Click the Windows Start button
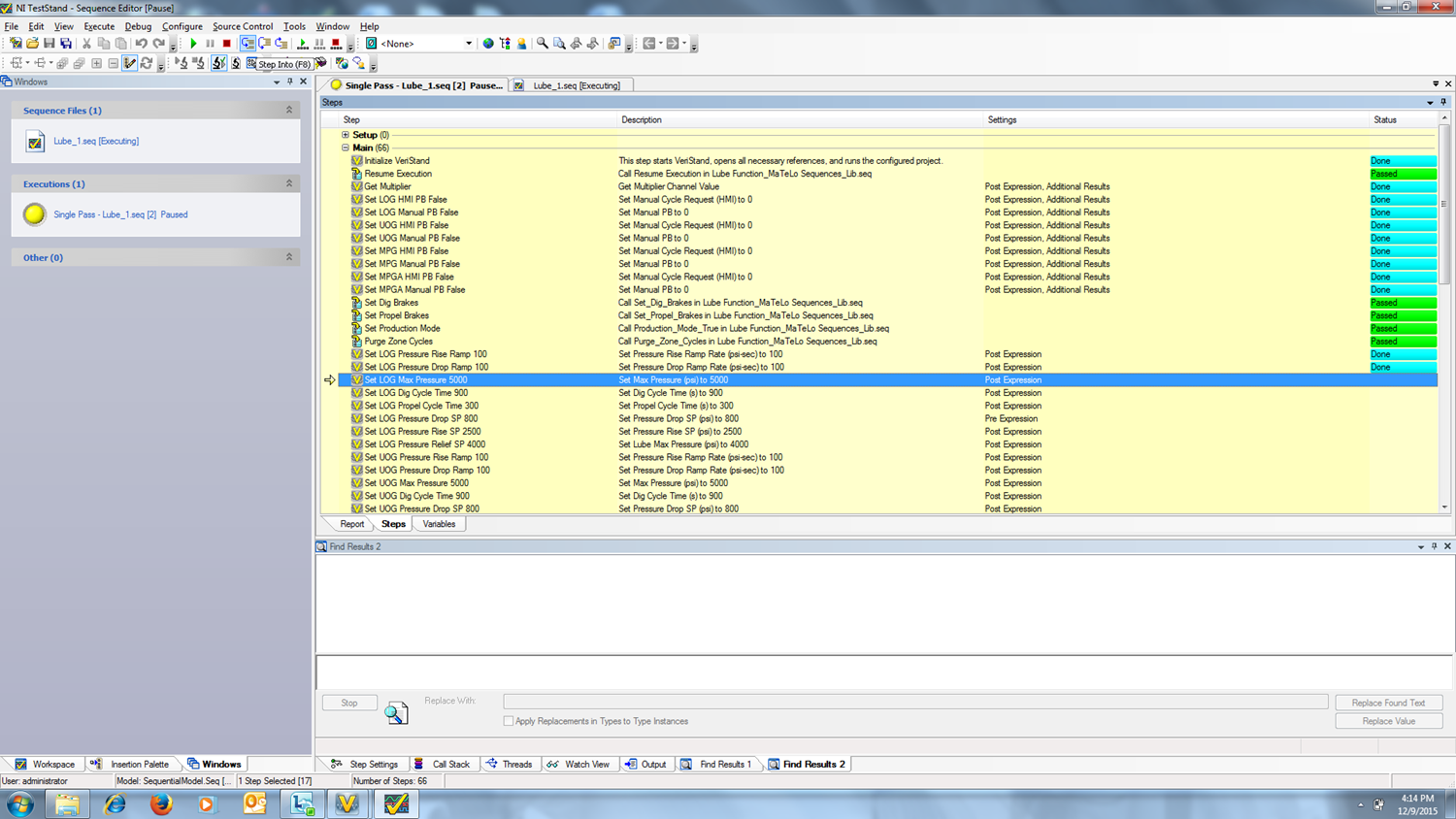 (19, 803)
